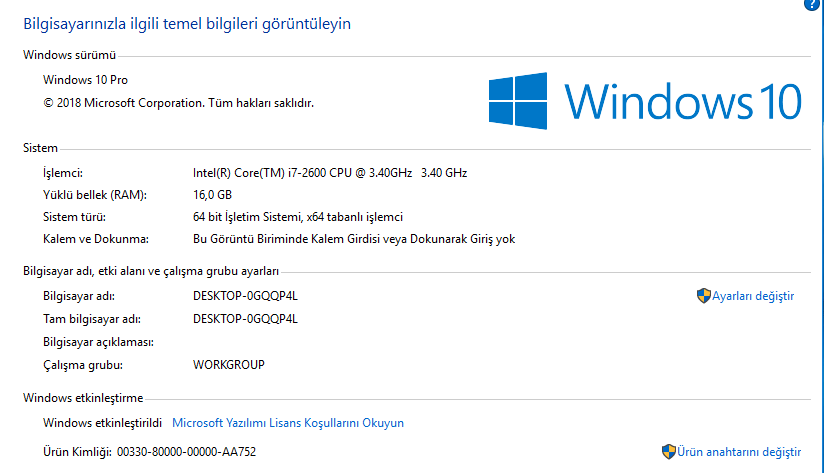
Task: Click the Yüklü bellek (RAM) label
Action: pos(95,195)
